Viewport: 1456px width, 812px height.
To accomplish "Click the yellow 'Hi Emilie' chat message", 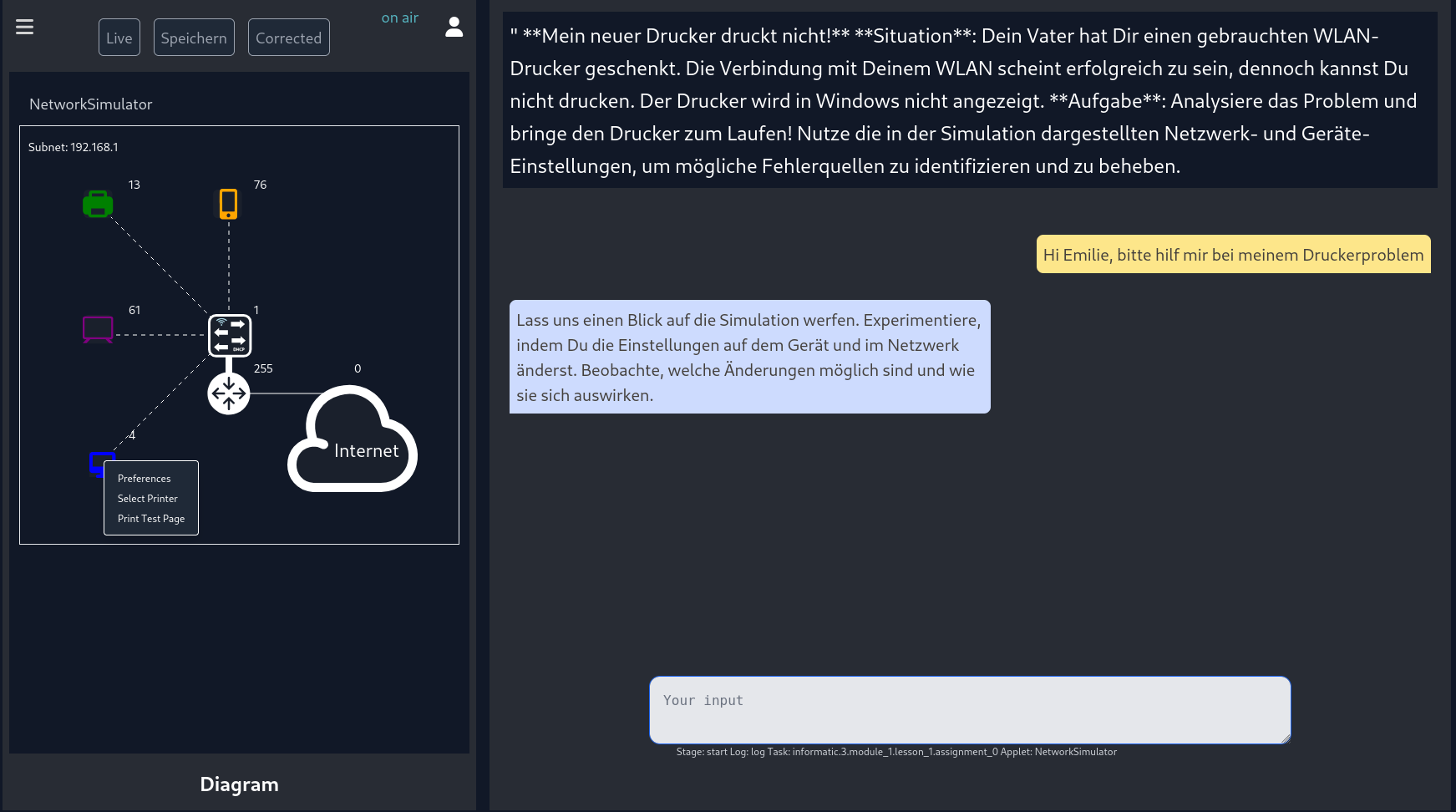I will pyautogui.click(x=1233, y=255).
